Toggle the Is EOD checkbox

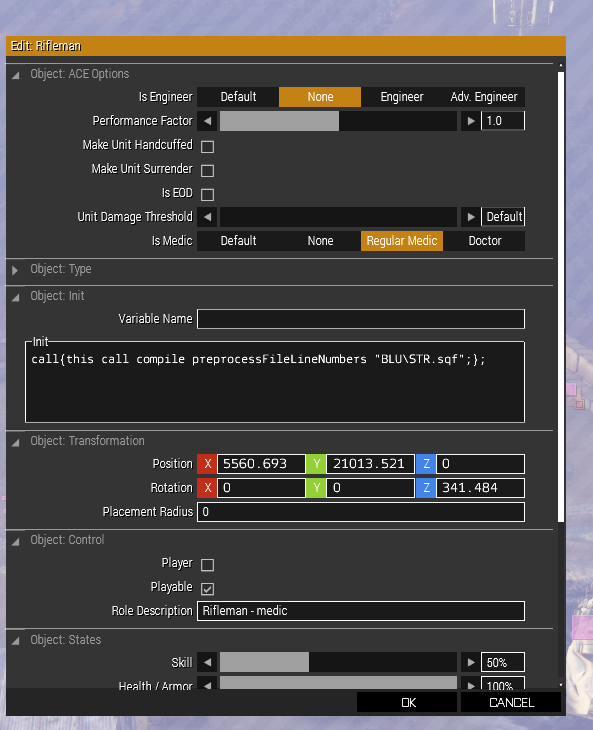(208, 195)
